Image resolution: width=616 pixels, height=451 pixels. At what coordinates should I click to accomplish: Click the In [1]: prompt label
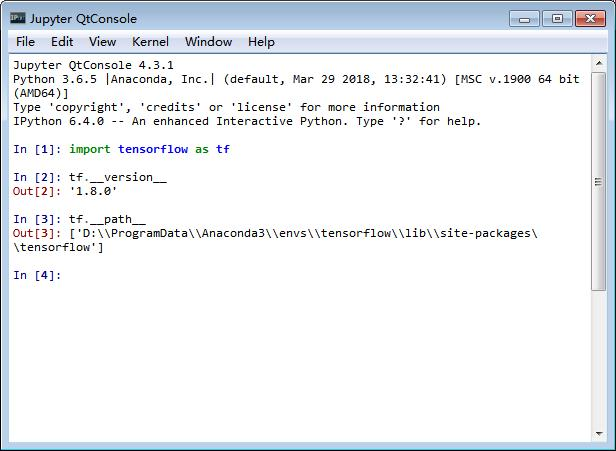point(37,149)
